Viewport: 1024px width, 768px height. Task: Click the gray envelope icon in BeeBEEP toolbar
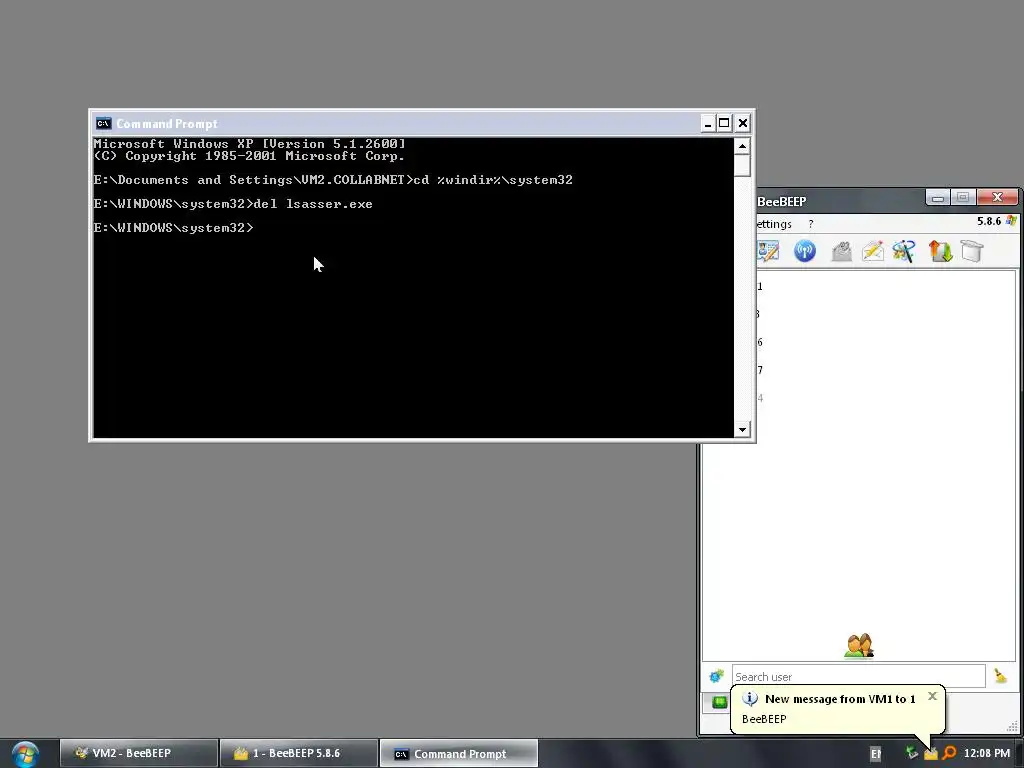[x=842, y=251]
